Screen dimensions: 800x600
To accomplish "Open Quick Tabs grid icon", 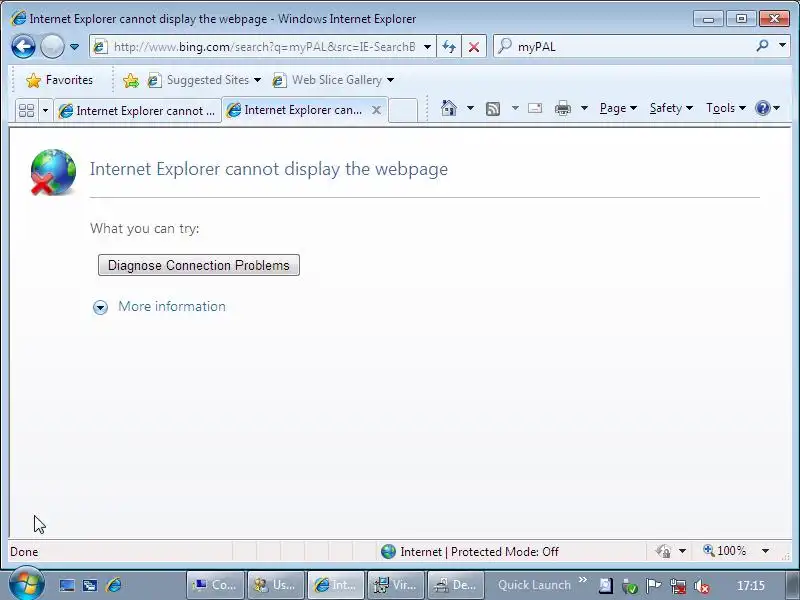I will click(26, 110).
